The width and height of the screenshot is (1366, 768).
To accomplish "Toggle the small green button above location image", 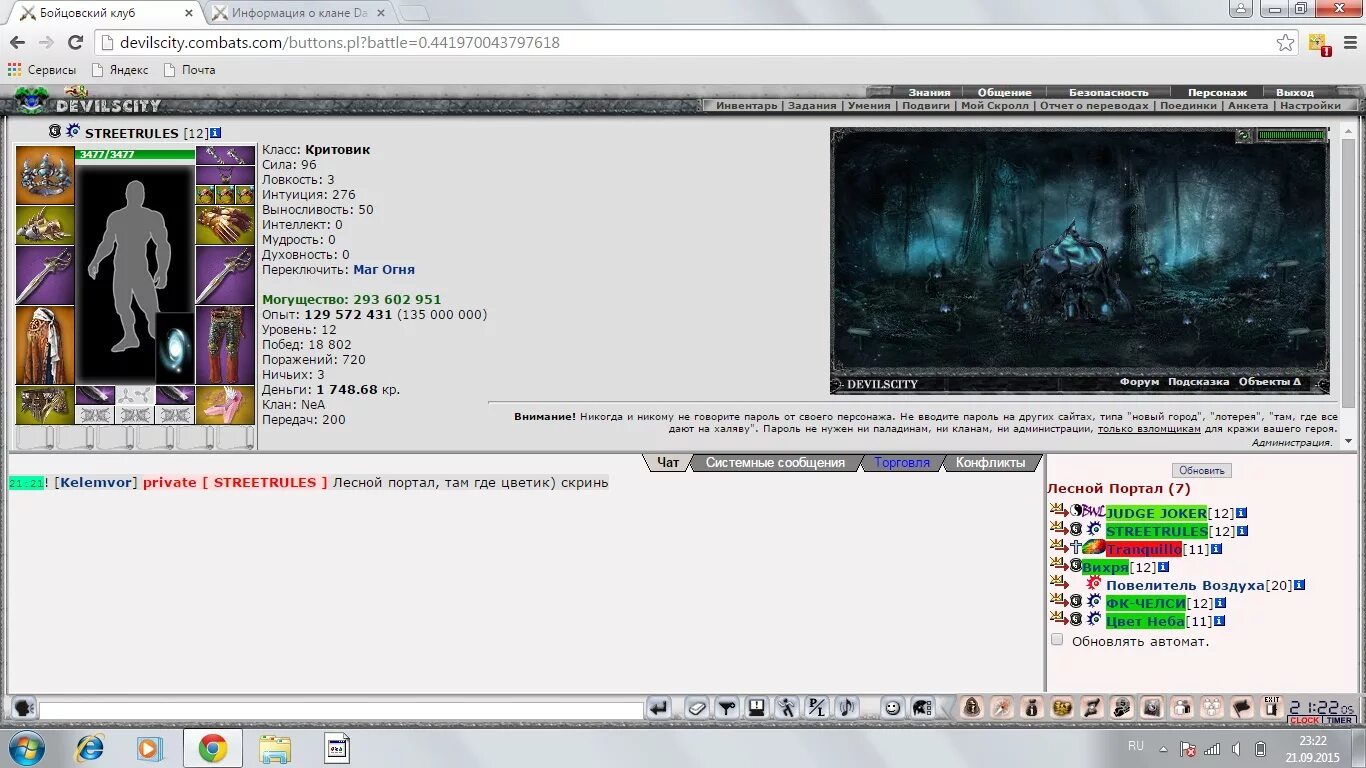I will click(x=1243, y=135).
